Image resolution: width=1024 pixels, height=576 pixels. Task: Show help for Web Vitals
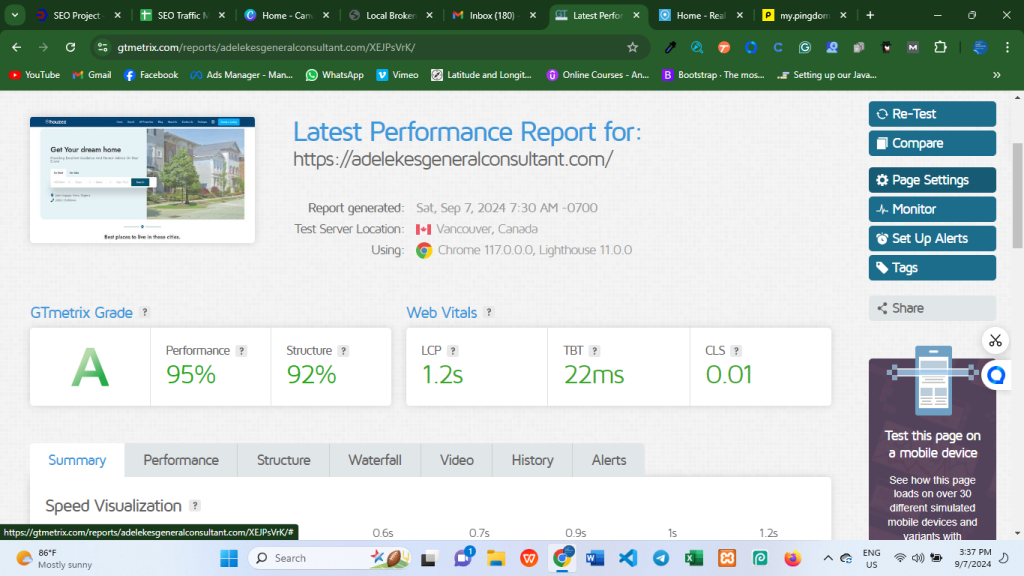[488, 312]
